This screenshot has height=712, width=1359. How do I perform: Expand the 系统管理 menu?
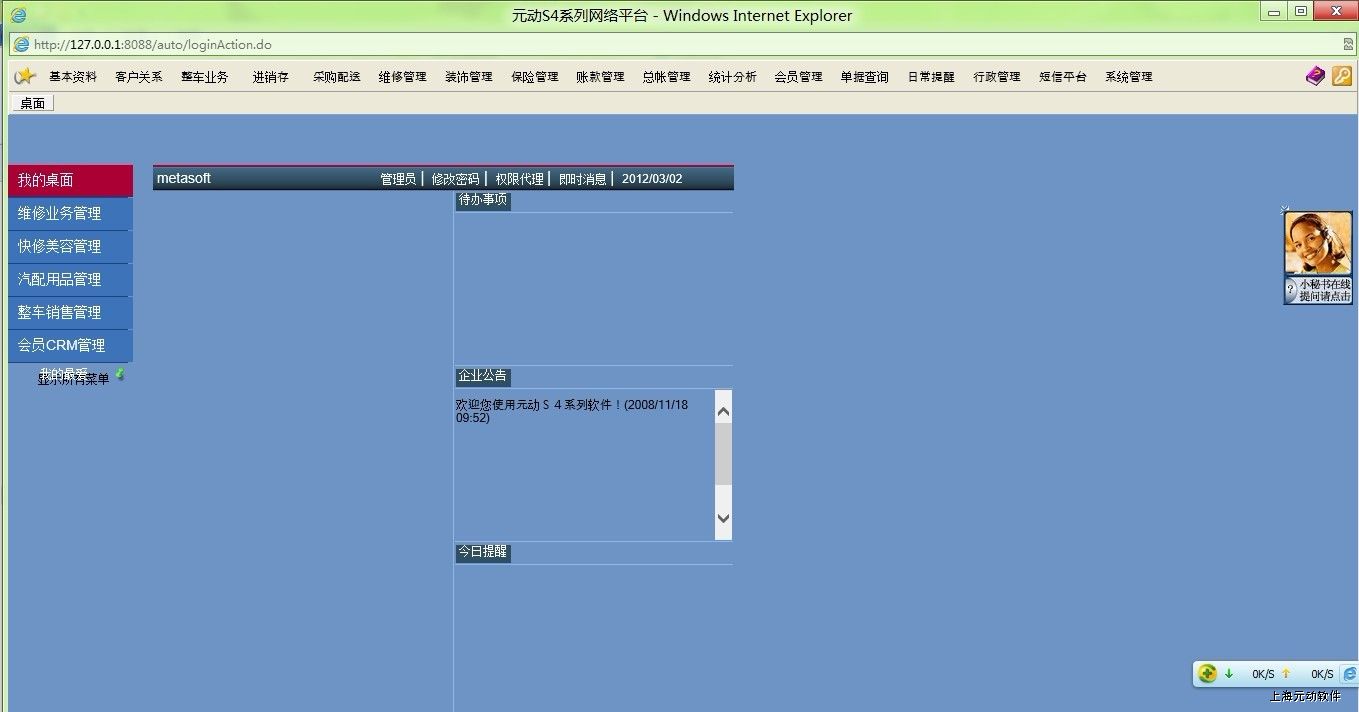(x=1128, y=77)
